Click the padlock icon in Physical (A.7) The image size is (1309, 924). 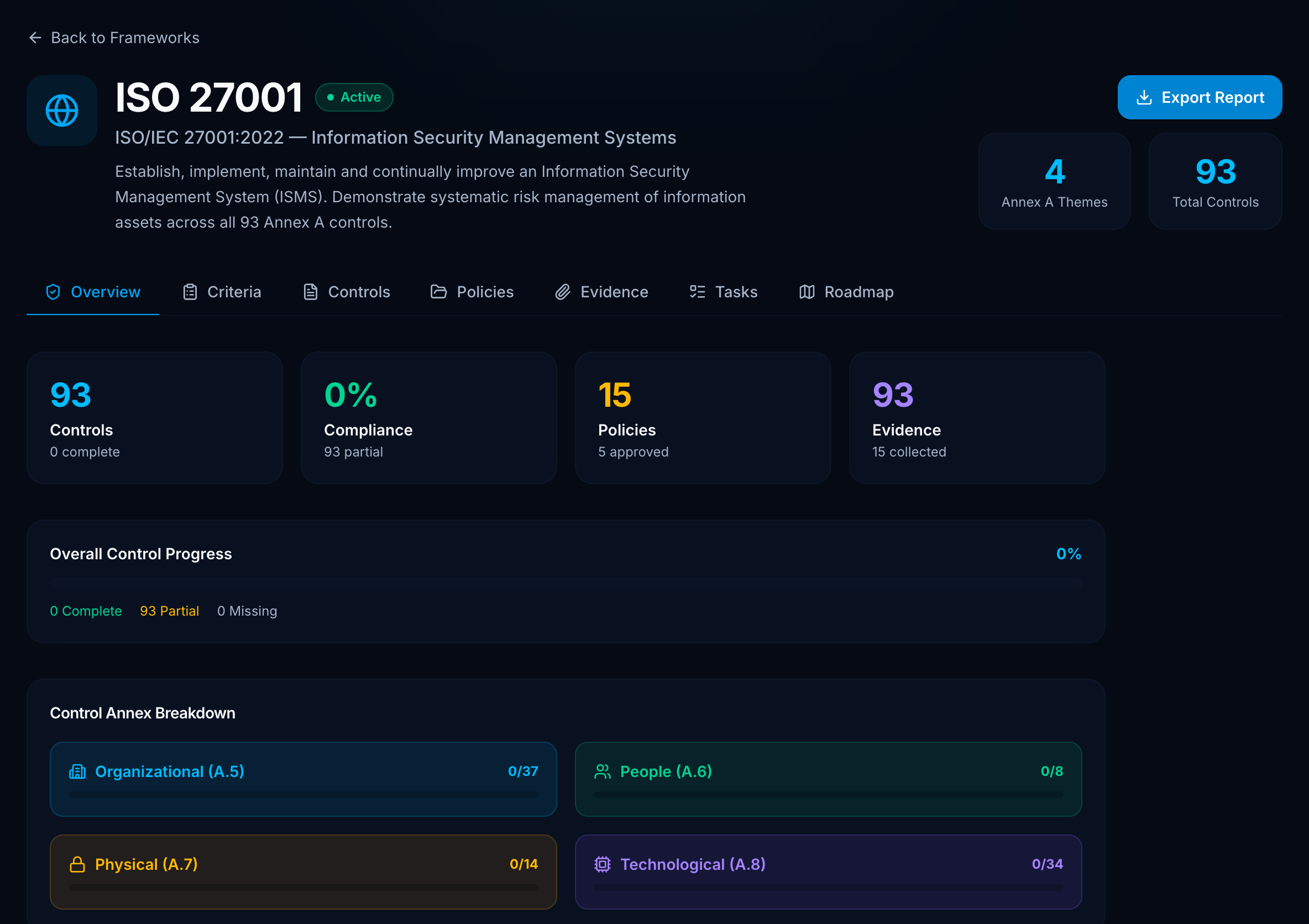77,864
